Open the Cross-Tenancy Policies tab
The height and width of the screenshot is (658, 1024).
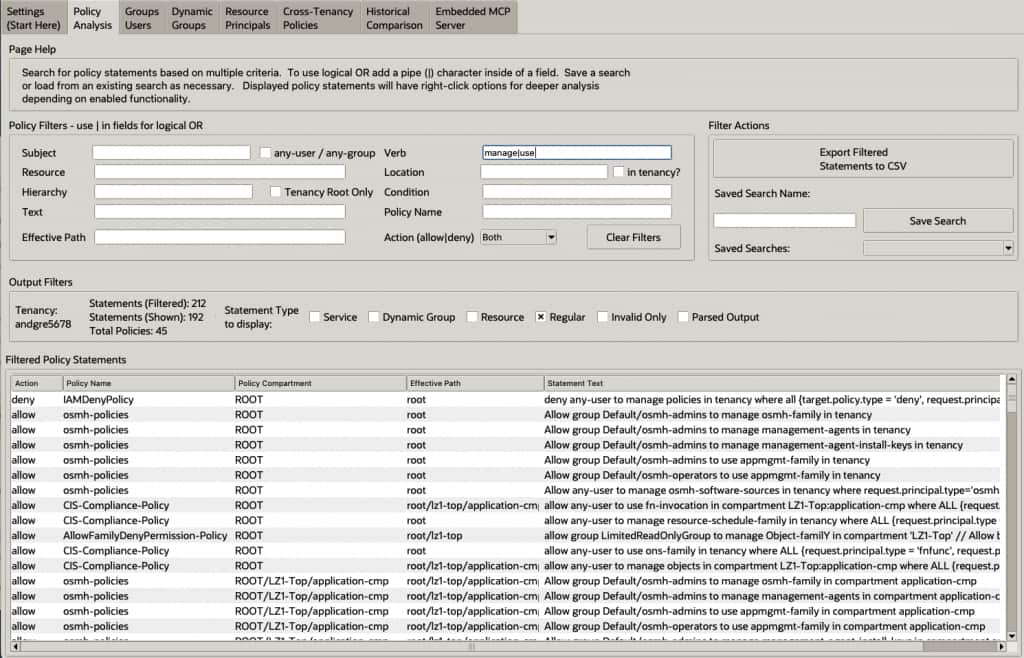point(318,18)
